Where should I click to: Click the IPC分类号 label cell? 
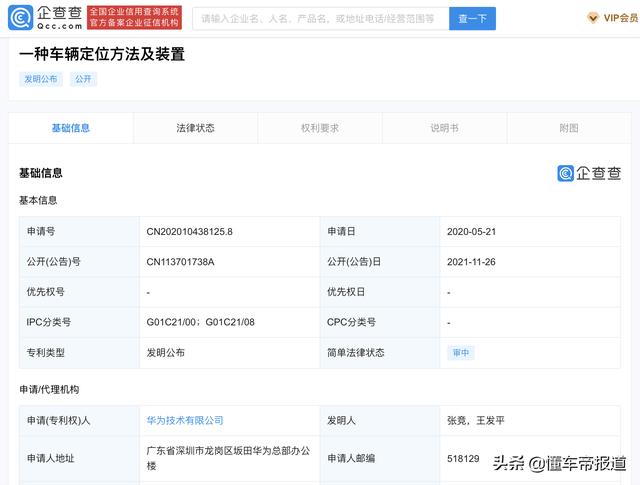(80, 322)
